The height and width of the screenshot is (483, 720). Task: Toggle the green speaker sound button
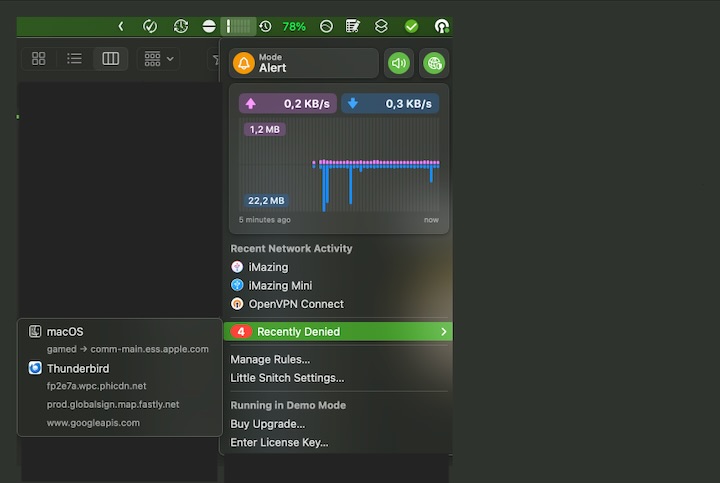[x=399, y=63]
